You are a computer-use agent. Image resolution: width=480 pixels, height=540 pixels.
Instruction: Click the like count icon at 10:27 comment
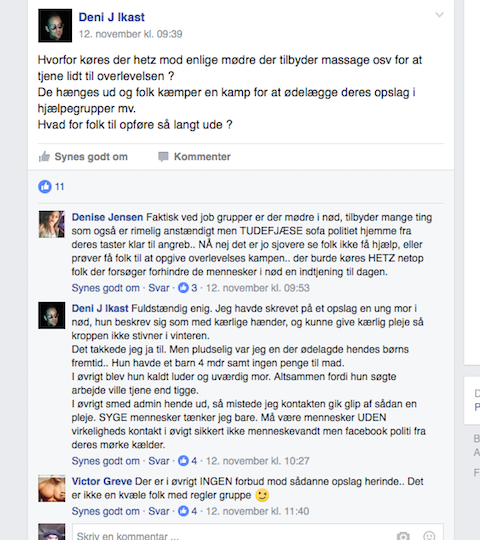pos(183,460)
